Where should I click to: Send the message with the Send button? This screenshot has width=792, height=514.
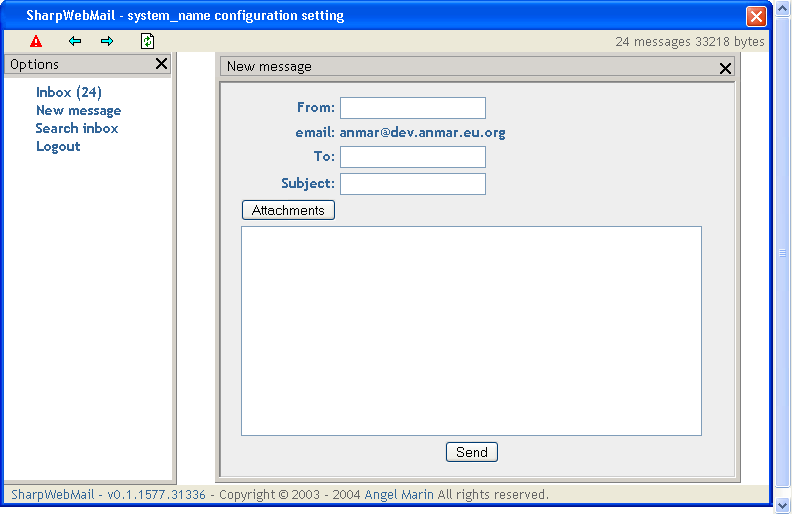pyautogui.click(x=472, y=452)
